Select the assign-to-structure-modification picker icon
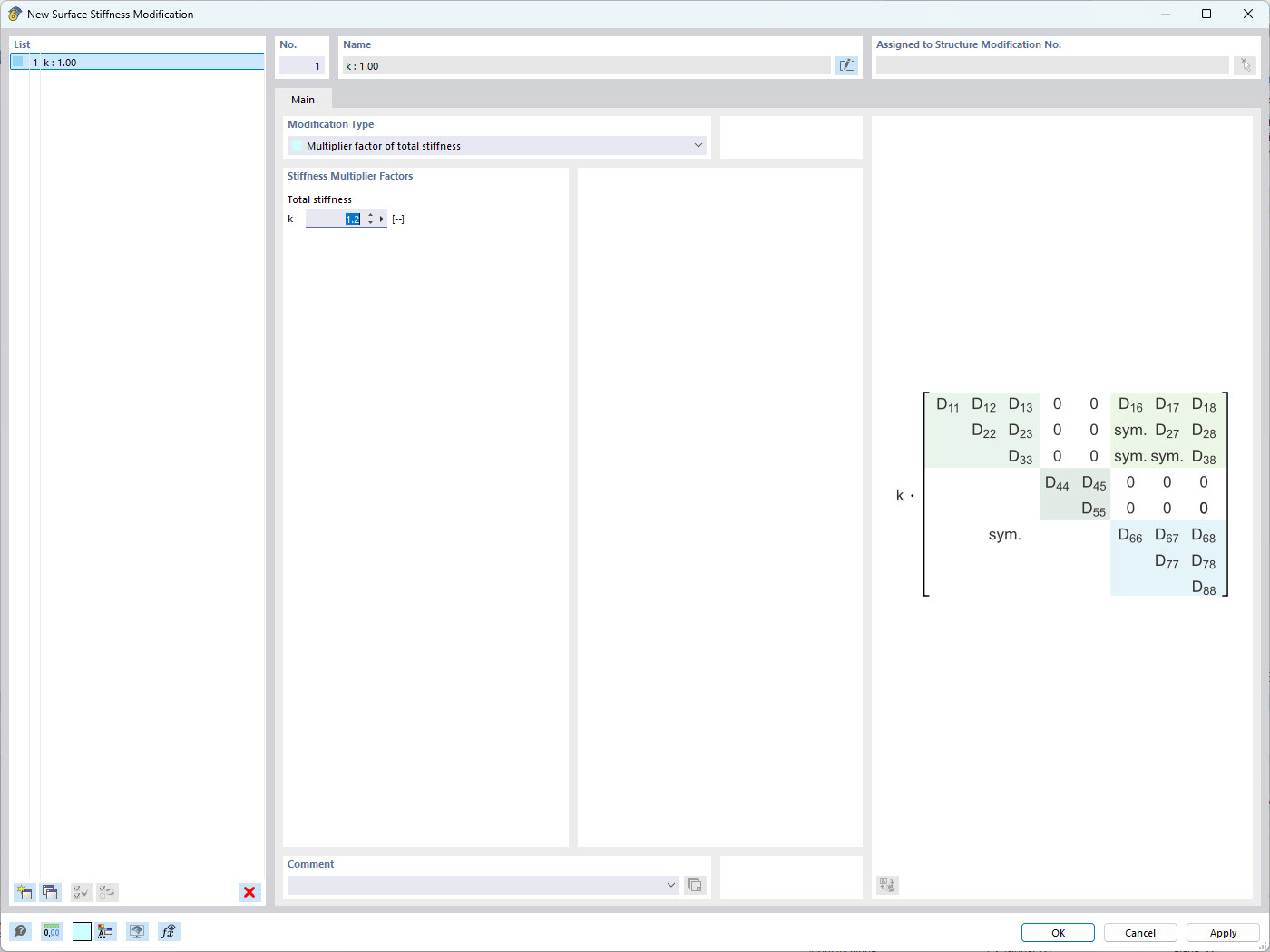Image resolution: width=1270 pixels, height=952 pixels. point(1246,64)
